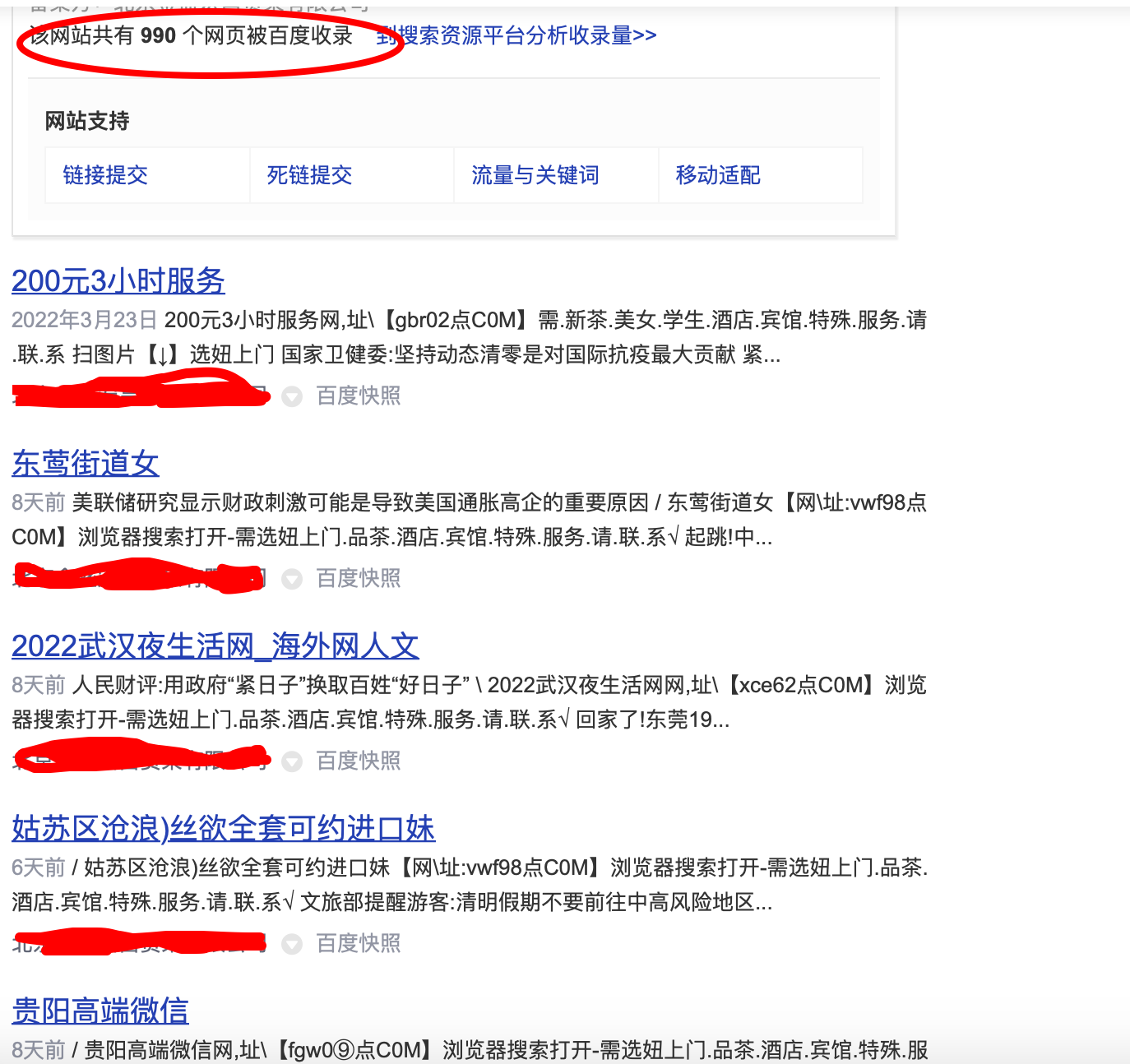Open the 移动适配 link
This screenshot has height=1064, width=1130.
click(x=718, y=175)
